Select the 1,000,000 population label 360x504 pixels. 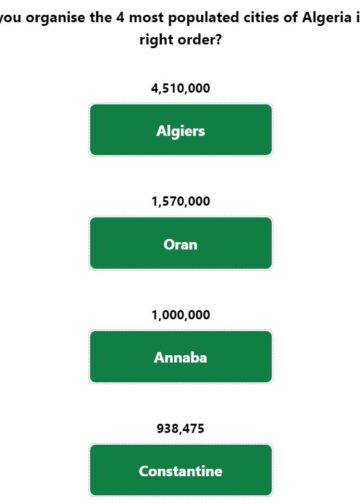click(x=181, y=315)
